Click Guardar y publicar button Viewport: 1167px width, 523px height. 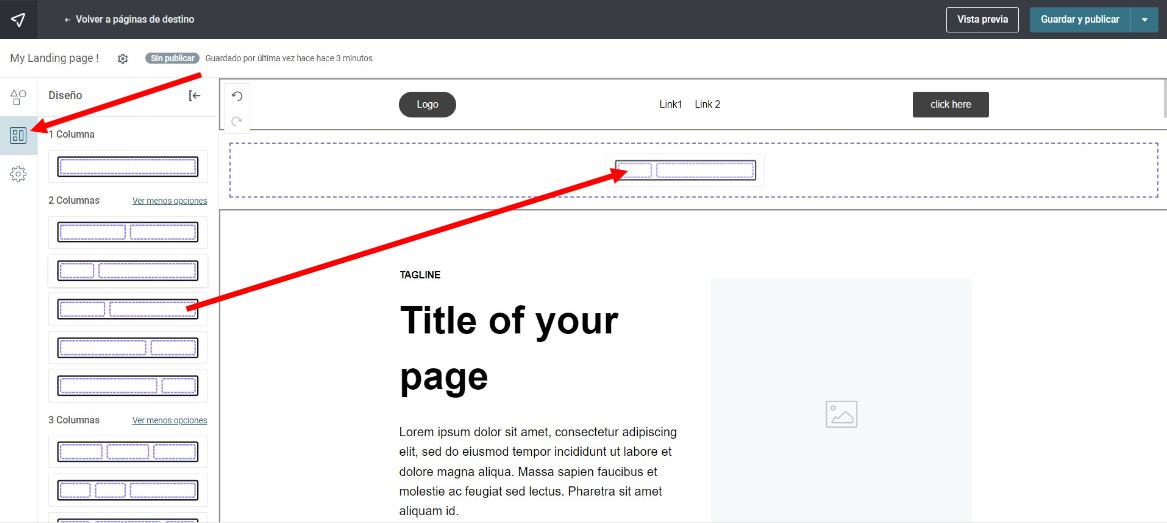1080,19
